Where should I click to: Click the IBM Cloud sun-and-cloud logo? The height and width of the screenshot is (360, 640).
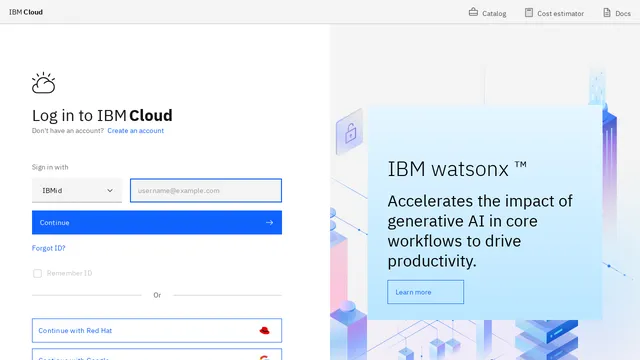(43, 83)
